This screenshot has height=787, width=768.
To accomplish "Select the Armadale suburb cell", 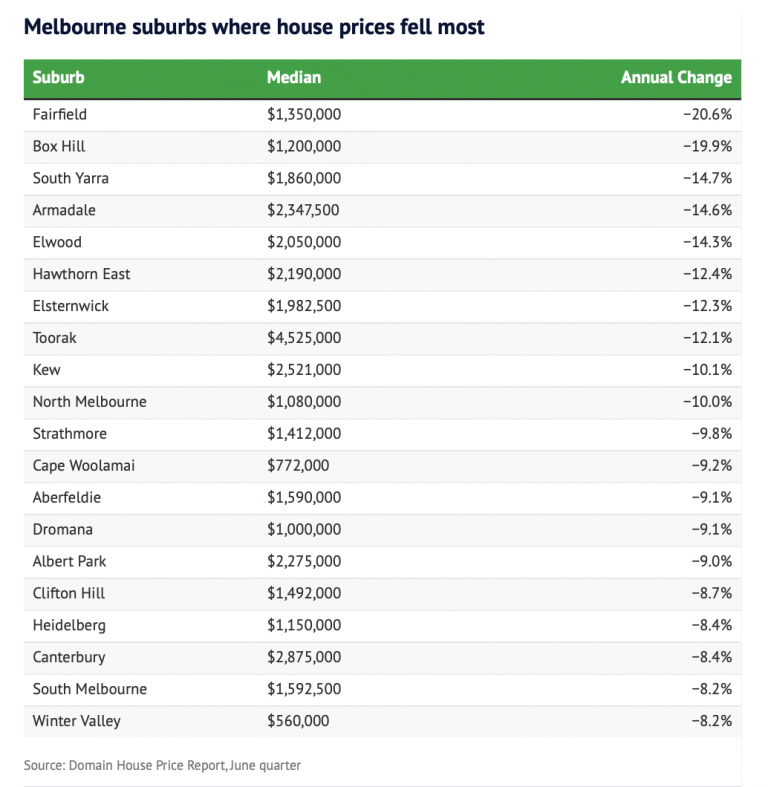I will pyautogui.click(x=64, y=210).
